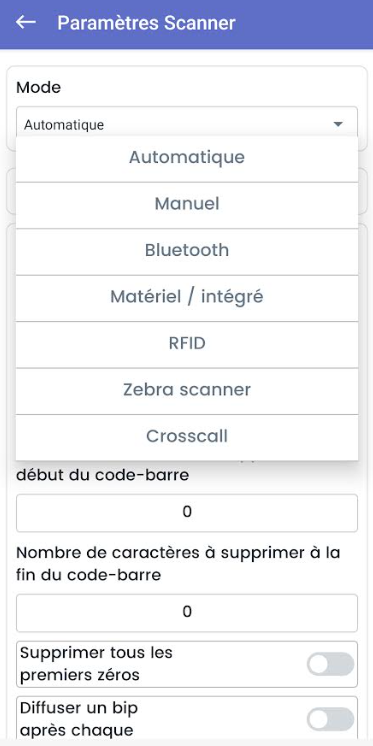Click Supprimer tous les premiers zéros label
Viewport: 373px width, 746px height.
96,664
